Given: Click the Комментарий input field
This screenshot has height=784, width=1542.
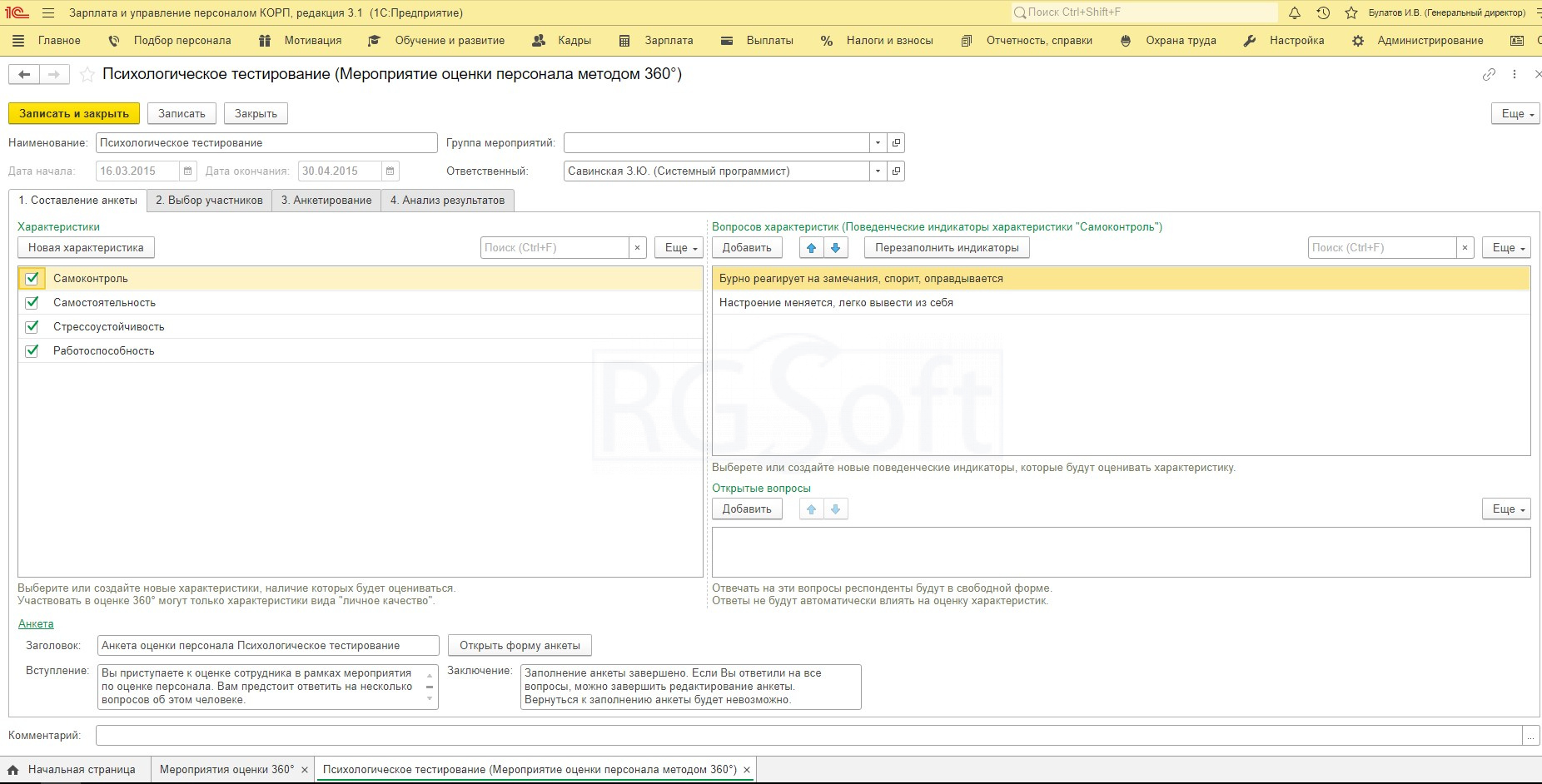Looking at the screenshot, I should (808, 736).
